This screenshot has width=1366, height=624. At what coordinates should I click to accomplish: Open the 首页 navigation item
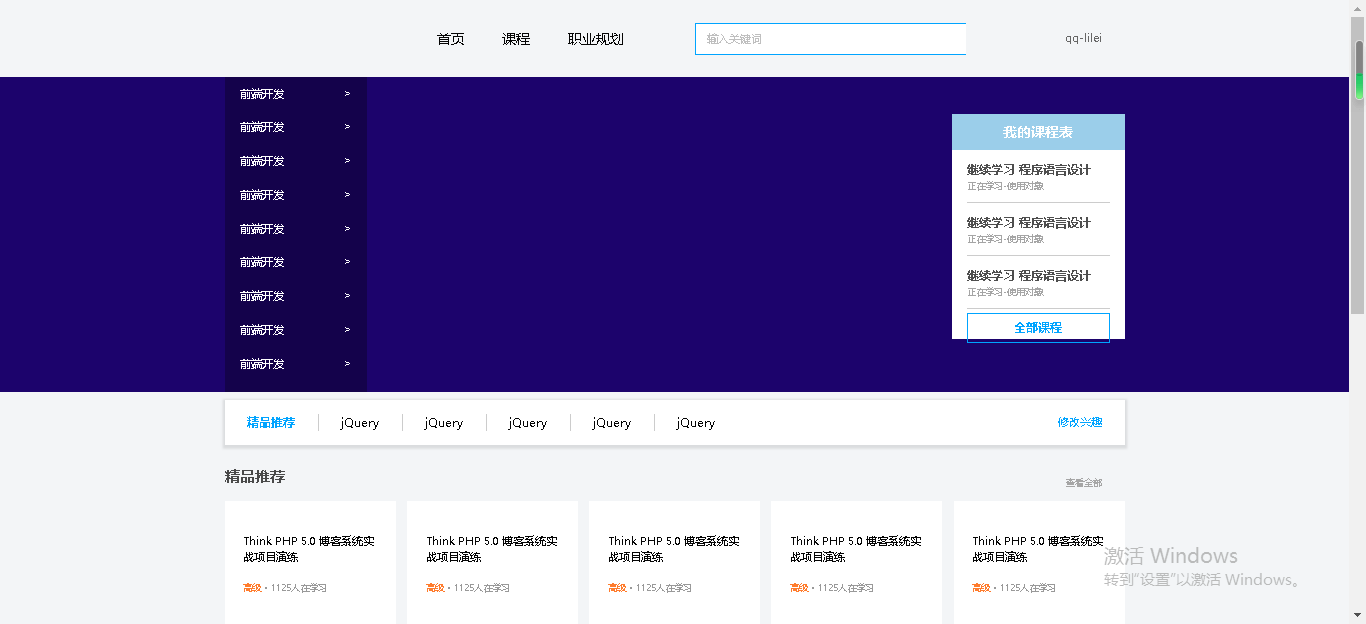click(449, 39)
